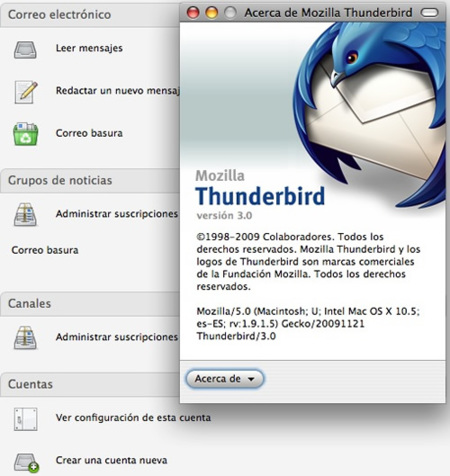Open Correo basura link under Grupos de noticias
Screen dimensions: 450x476
pos(45,250)
